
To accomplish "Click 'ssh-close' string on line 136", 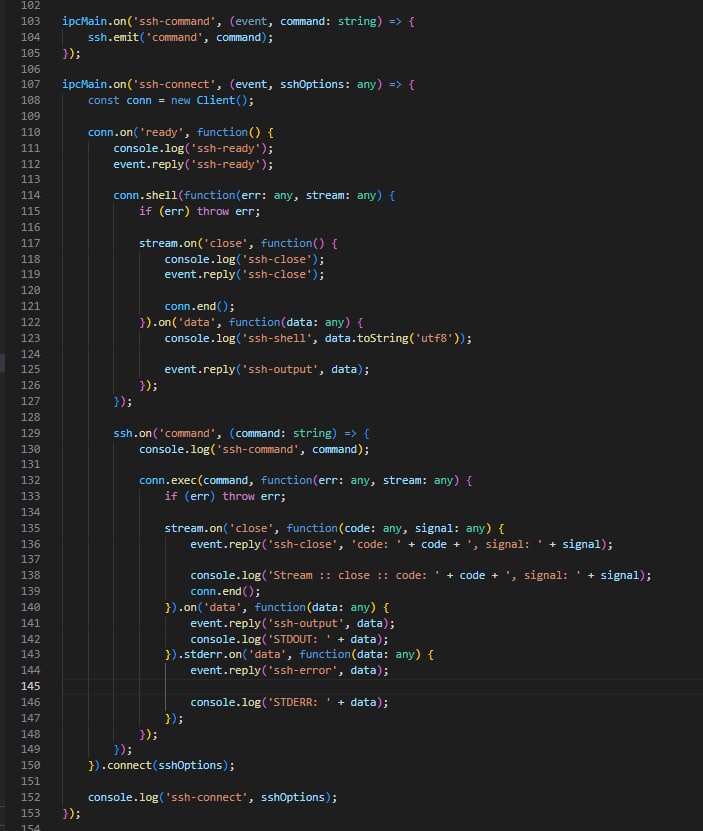I will coord(302,544).
